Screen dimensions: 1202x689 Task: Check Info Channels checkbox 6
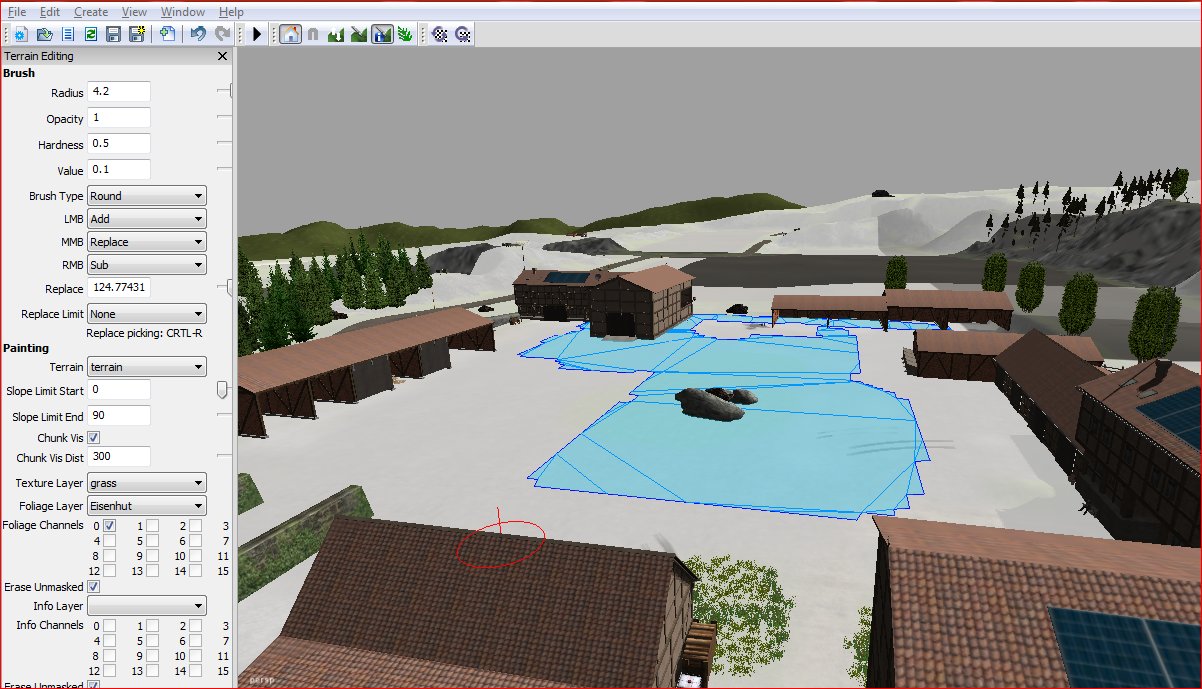pyautogui.click(x=196, y=640)
